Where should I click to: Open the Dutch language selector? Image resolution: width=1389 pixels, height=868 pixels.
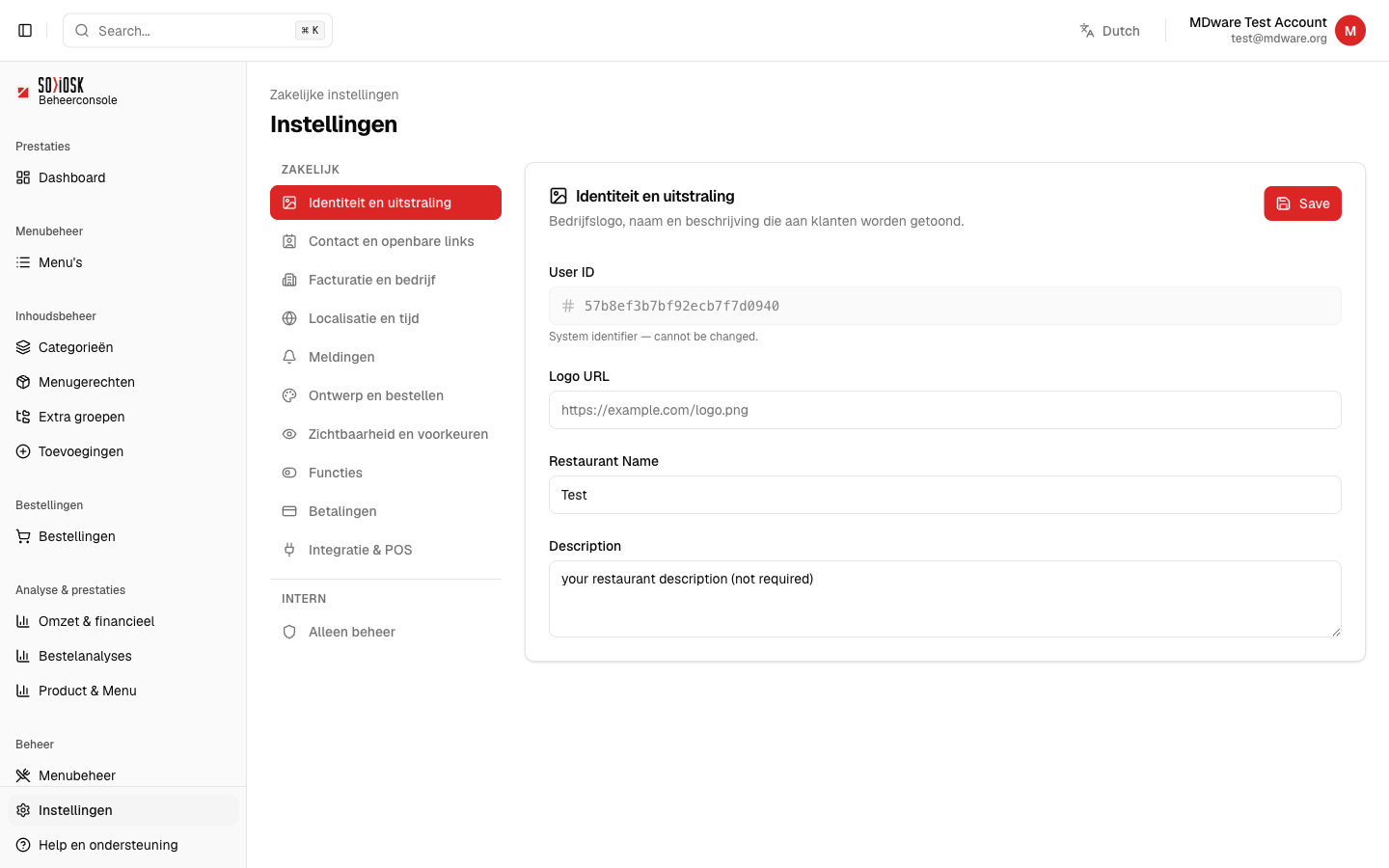click(1110, 31)
